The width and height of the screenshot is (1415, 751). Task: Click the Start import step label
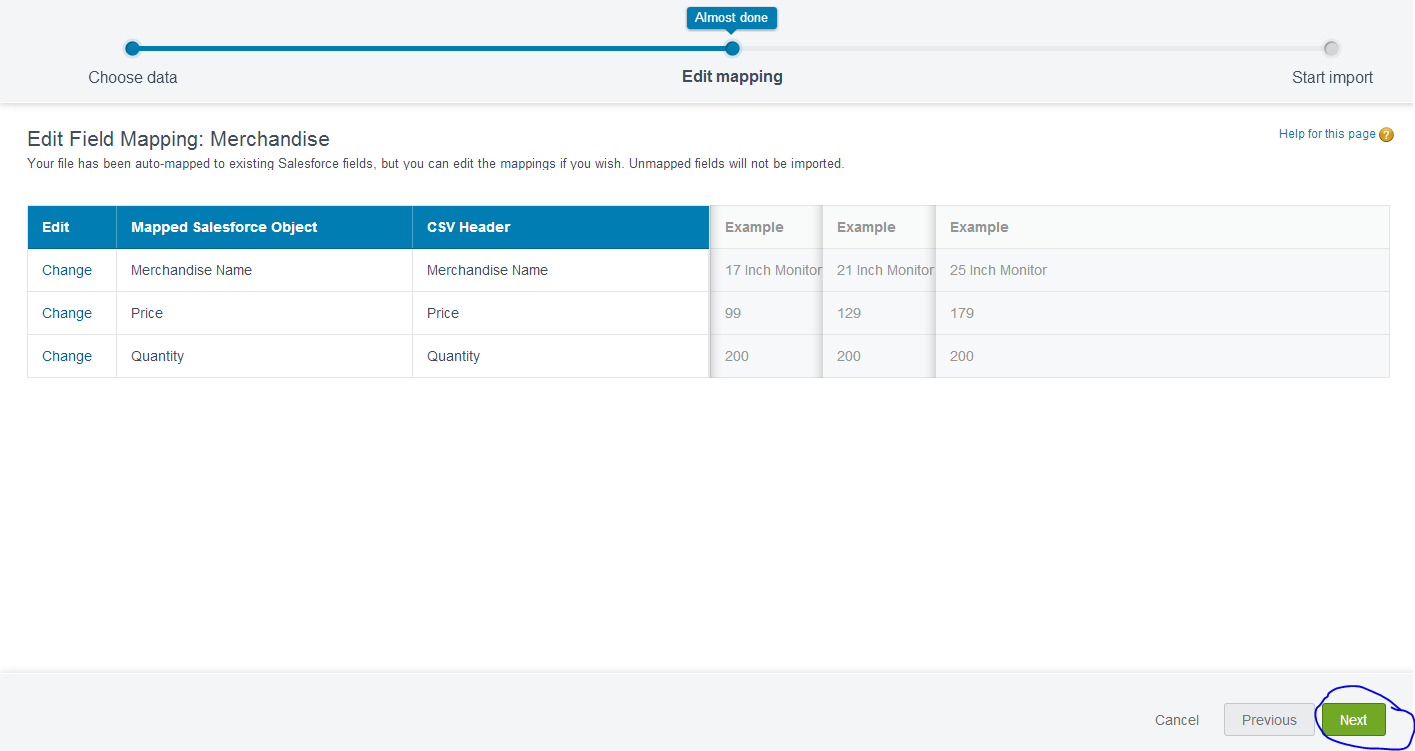[1332, 77]
